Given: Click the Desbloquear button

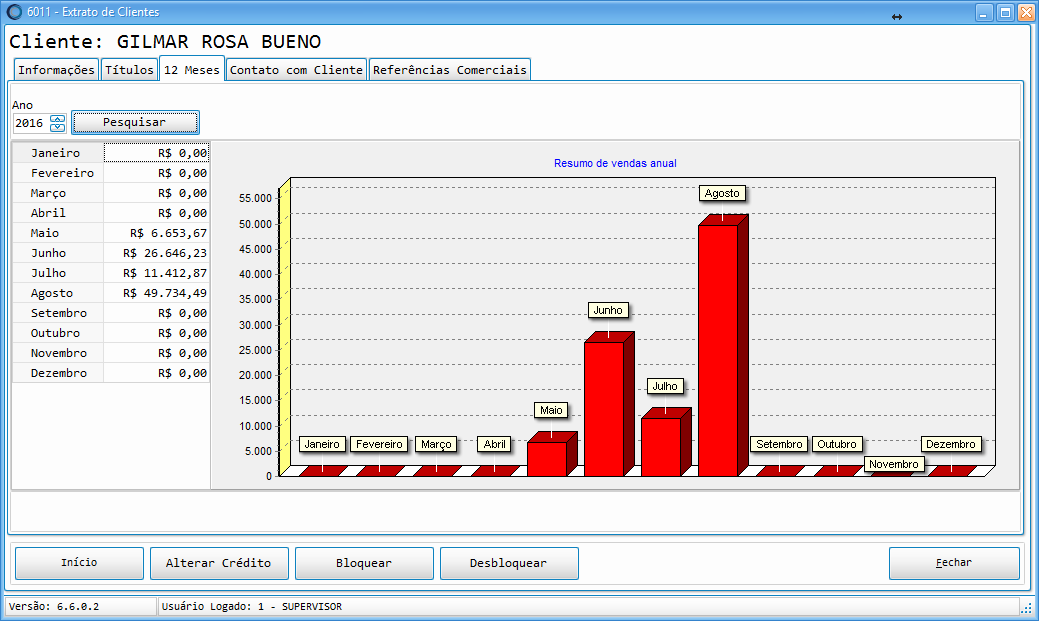Looking at the screenshot, I should tap(509, 563).
